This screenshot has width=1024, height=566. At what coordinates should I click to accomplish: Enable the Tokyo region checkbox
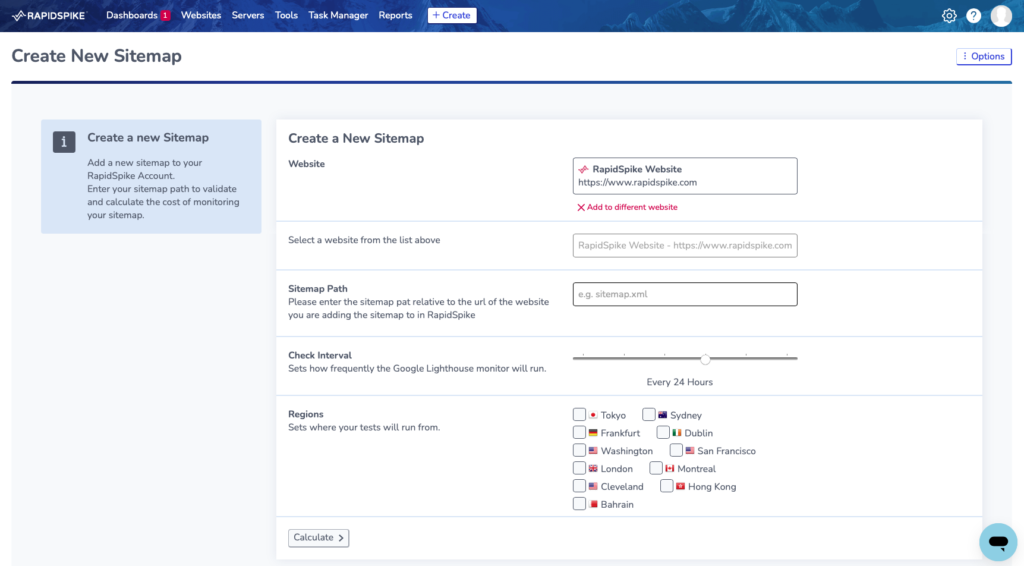click(579, 415)
